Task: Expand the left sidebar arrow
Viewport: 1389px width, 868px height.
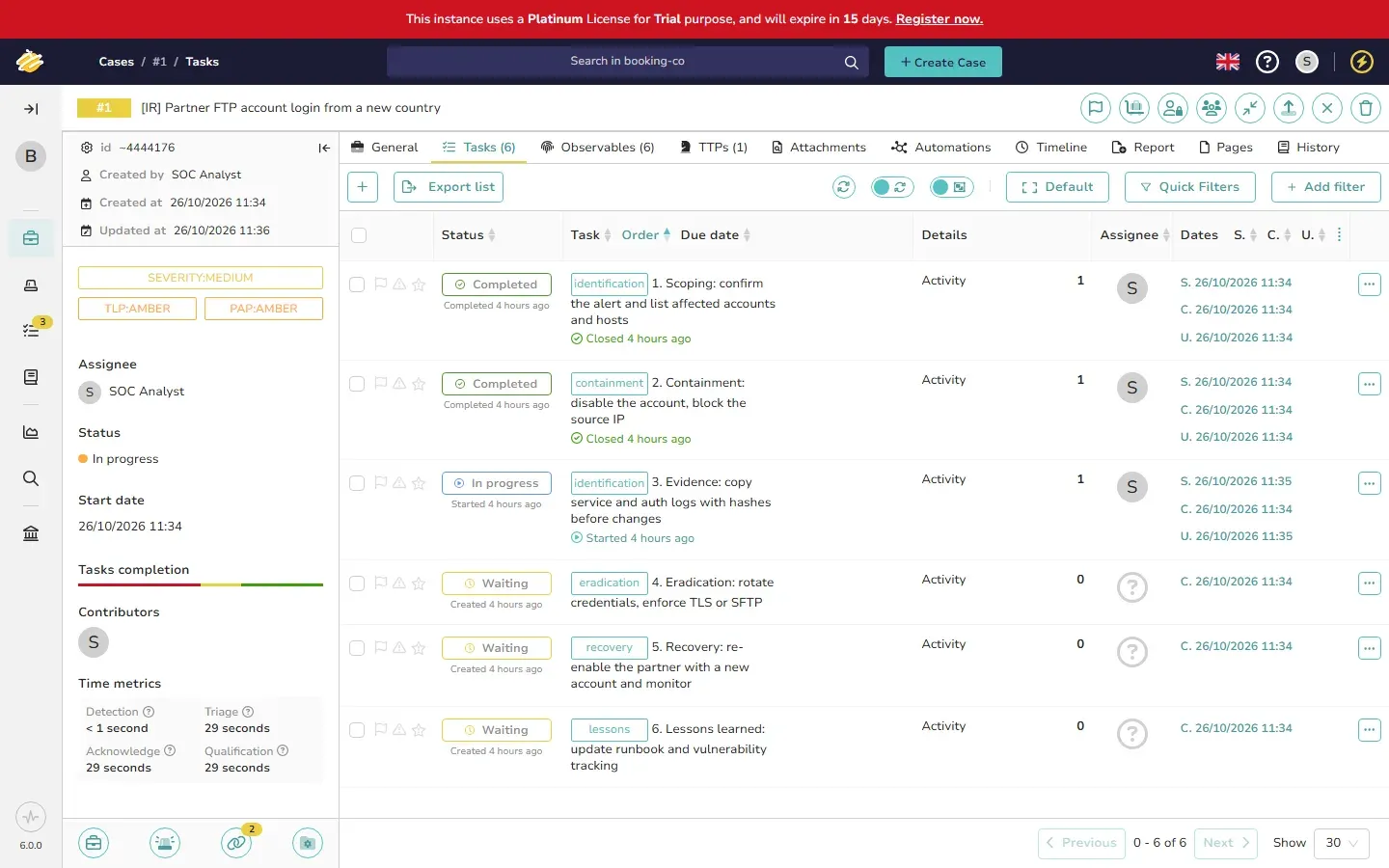Action: [x=31, y=109]
